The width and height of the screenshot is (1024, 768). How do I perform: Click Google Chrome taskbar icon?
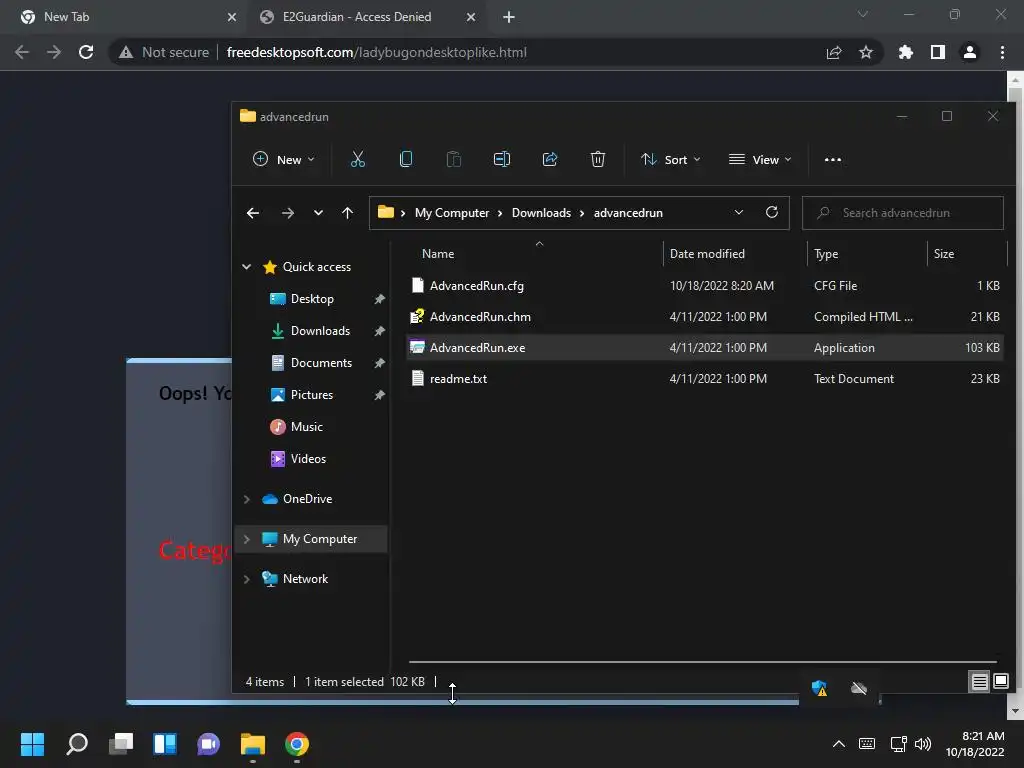point(296,744)
